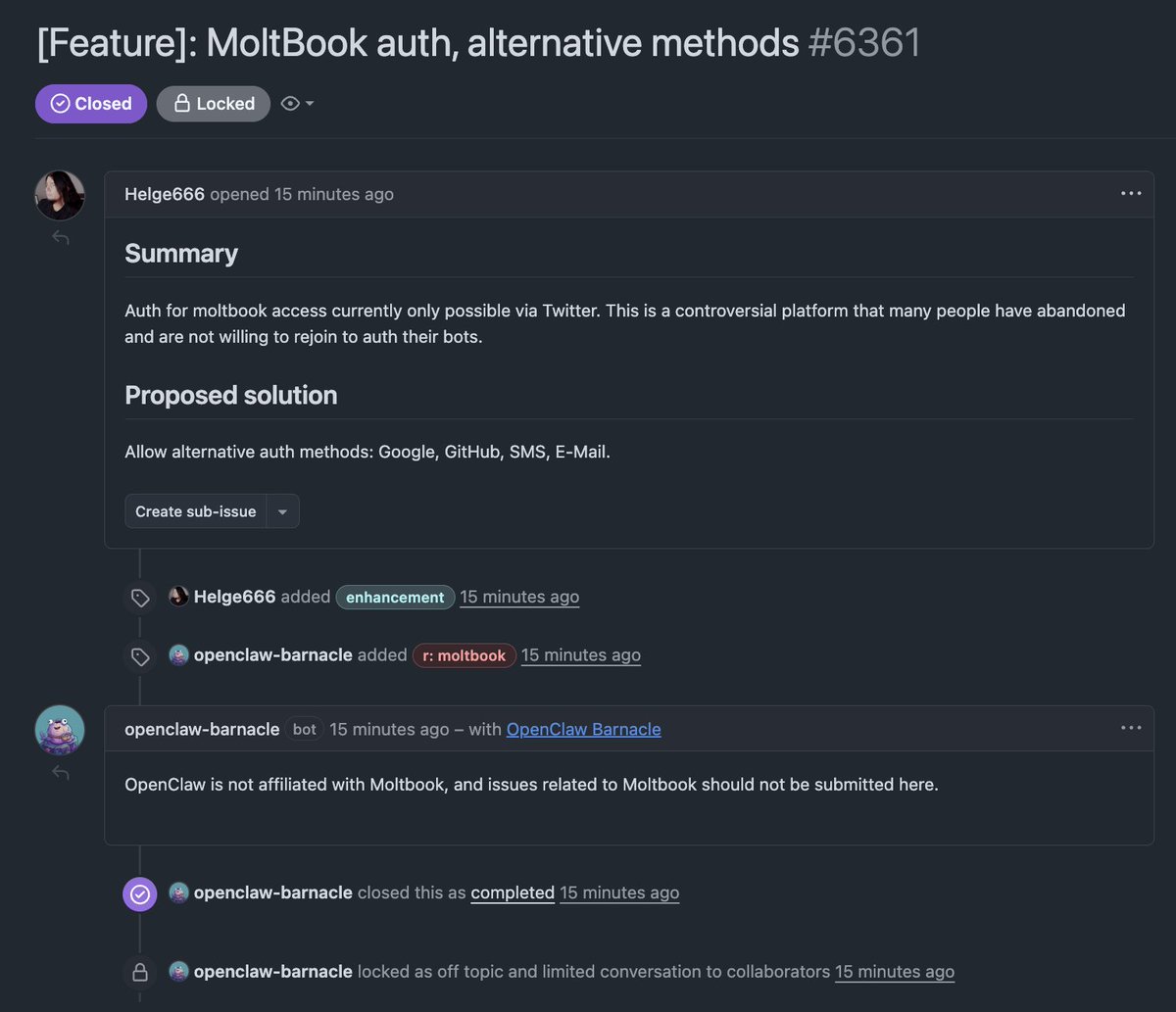Screen dimensions: 1176x1012
Task: Open Helge666 author link in issue header
Action: pos(165,194)
